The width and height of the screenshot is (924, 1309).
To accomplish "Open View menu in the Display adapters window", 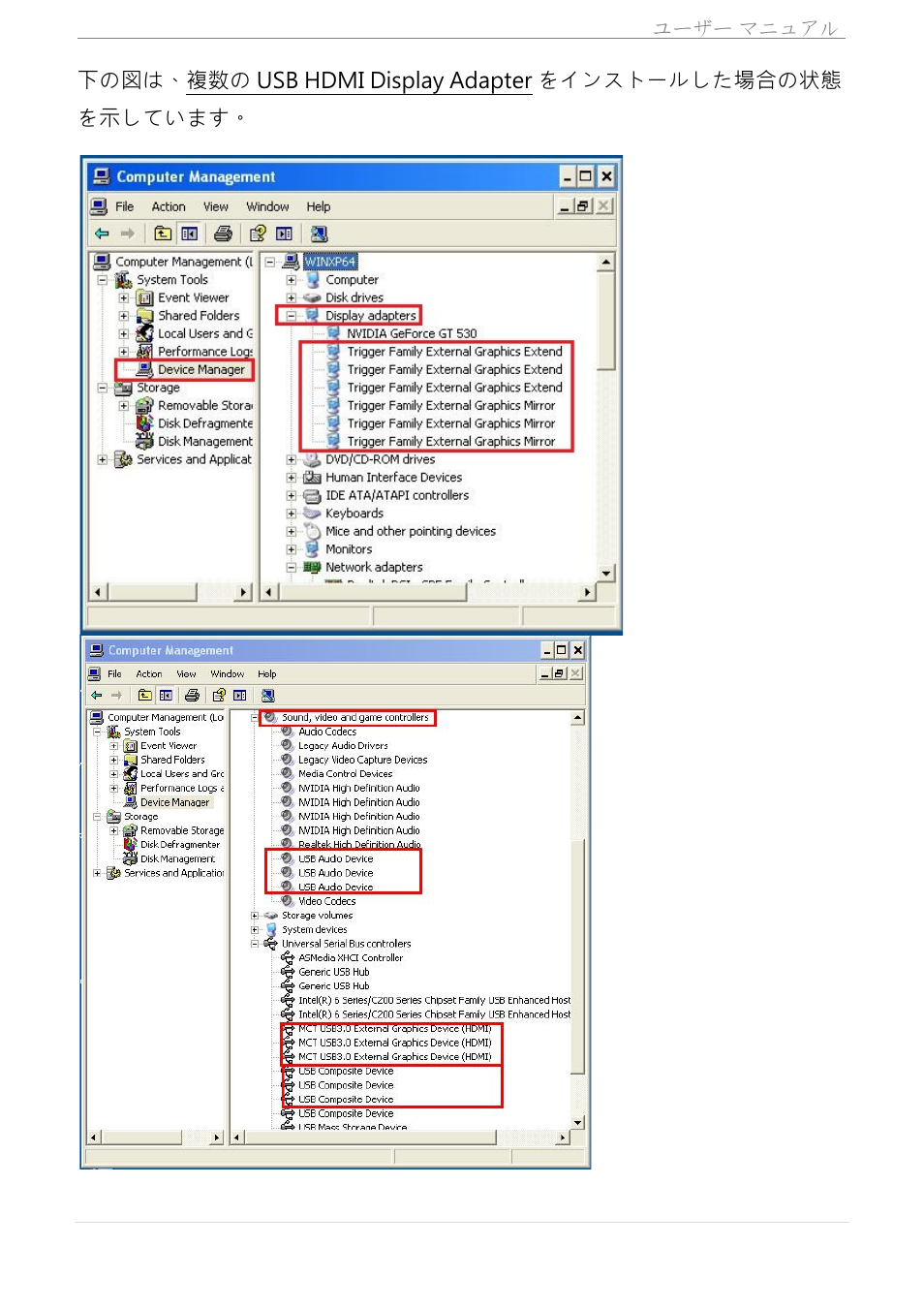I will click(x=216, y=206).
